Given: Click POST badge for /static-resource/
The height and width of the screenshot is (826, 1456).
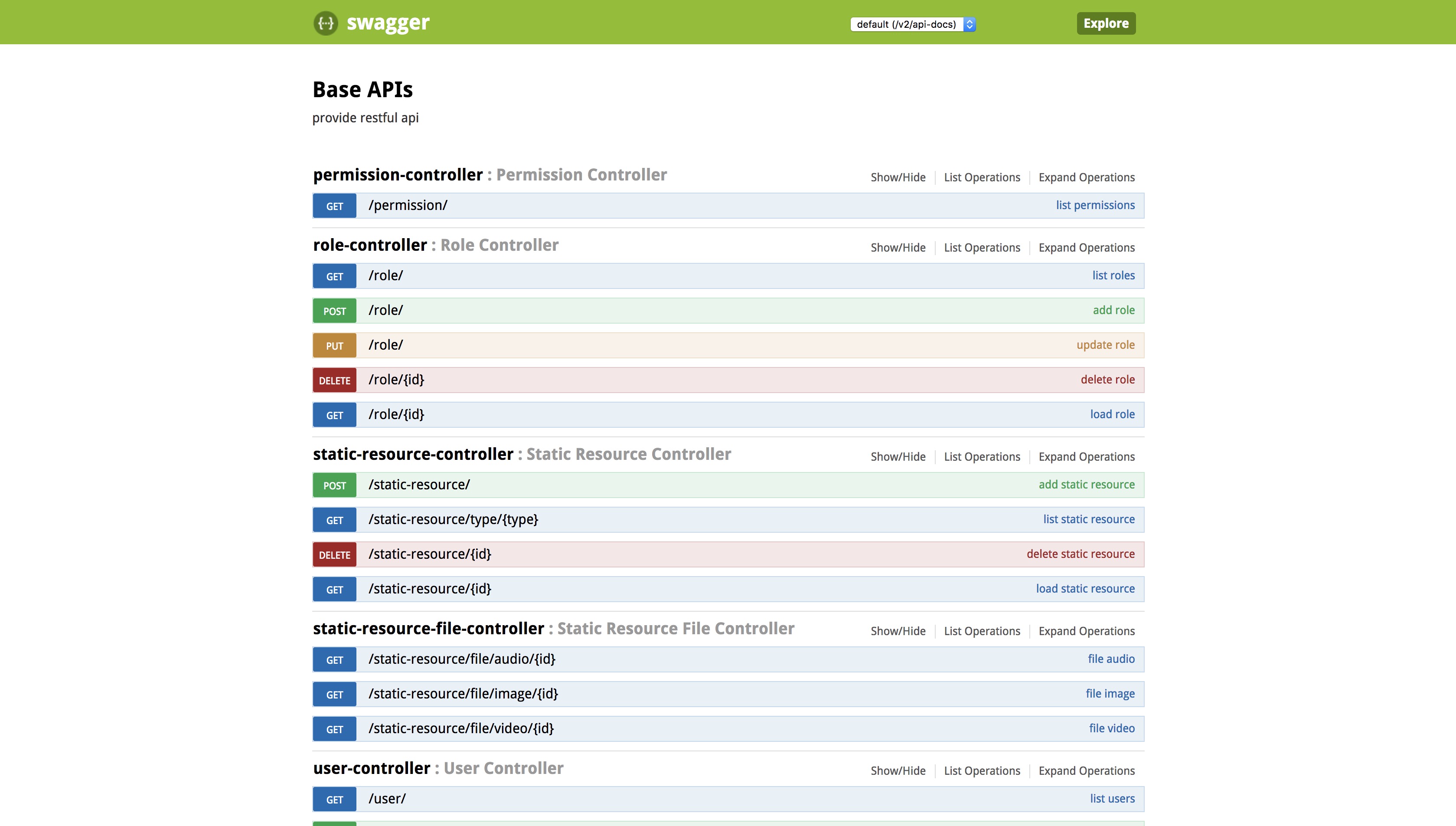Looking at the screenshot, I should 334,485.
